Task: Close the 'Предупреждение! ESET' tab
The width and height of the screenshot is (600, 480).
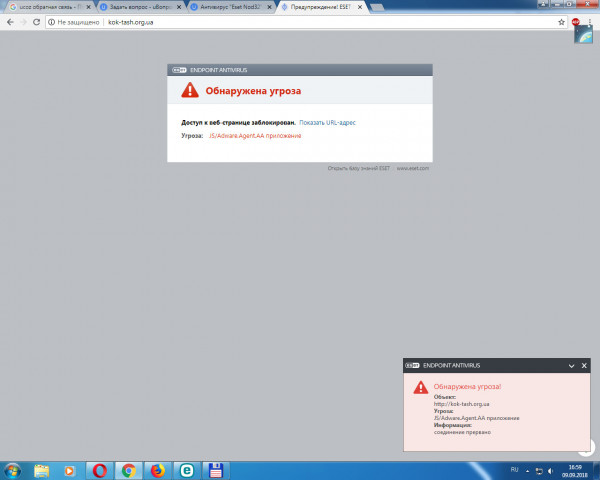Action: 360,7
